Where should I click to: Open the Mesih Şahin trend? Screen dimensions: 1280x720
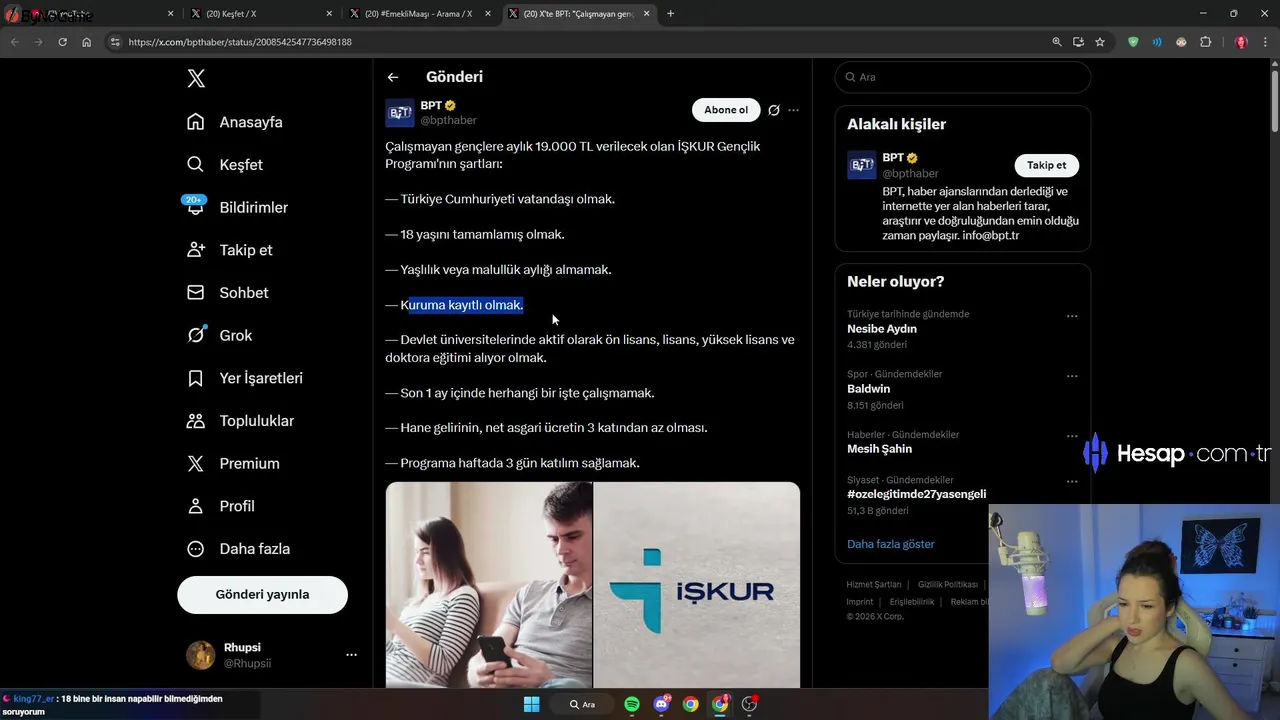(879, 449)
